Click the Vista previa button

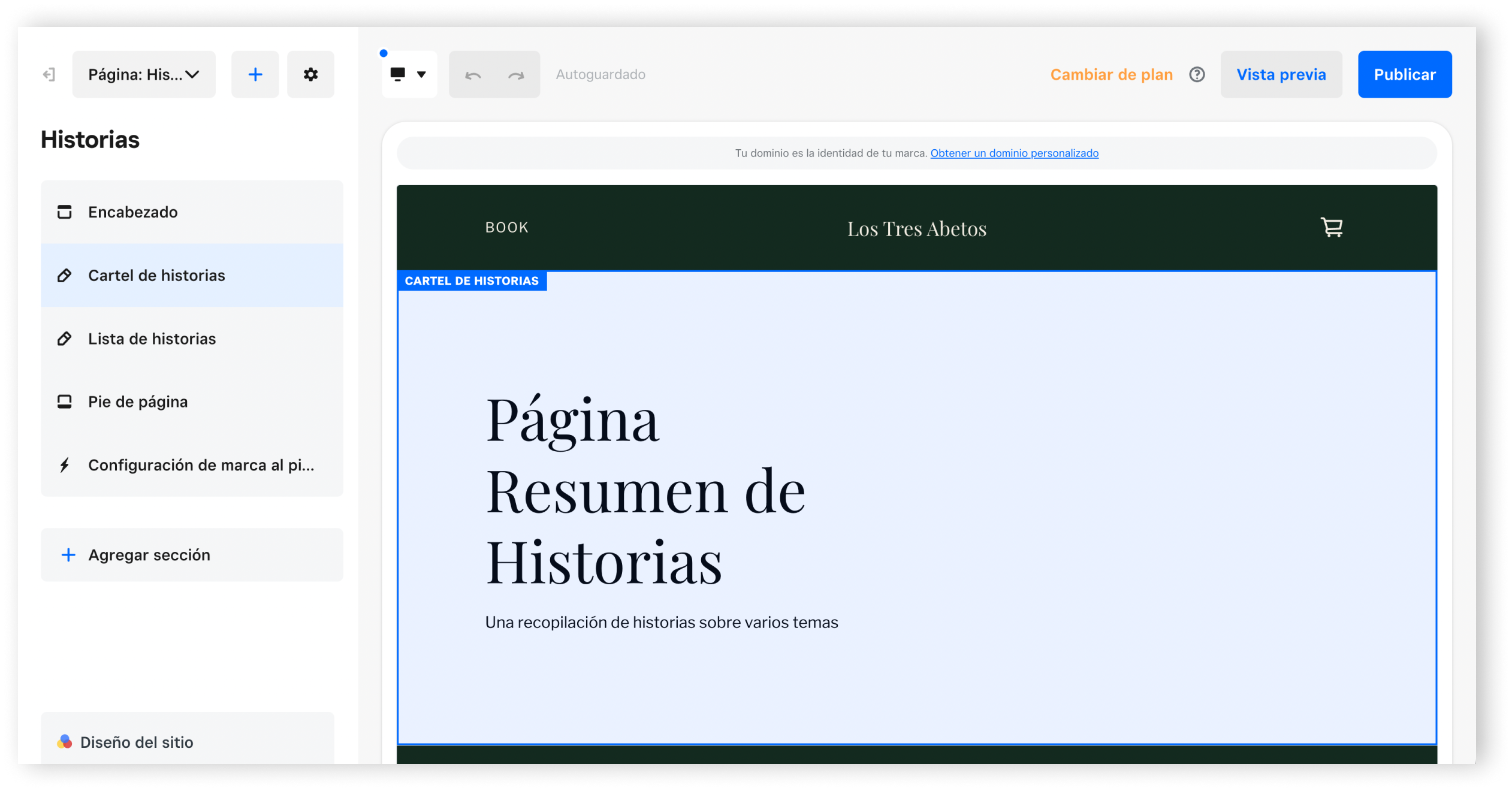point(1281,74)
